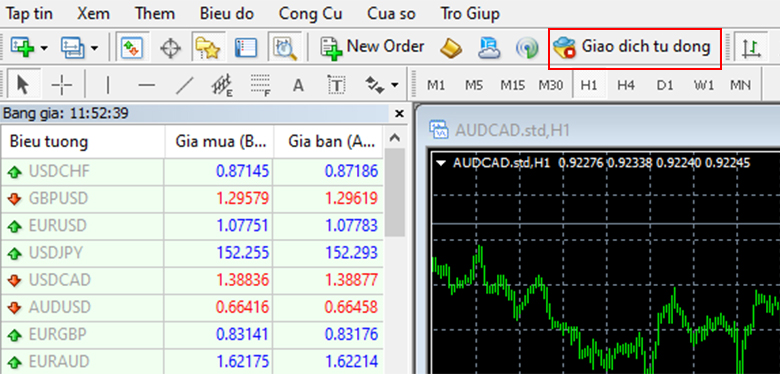Image resolution: width=780 pixels, height=374 pixels.
Task: Open the Bieu do menu
Action: point(227,13)
